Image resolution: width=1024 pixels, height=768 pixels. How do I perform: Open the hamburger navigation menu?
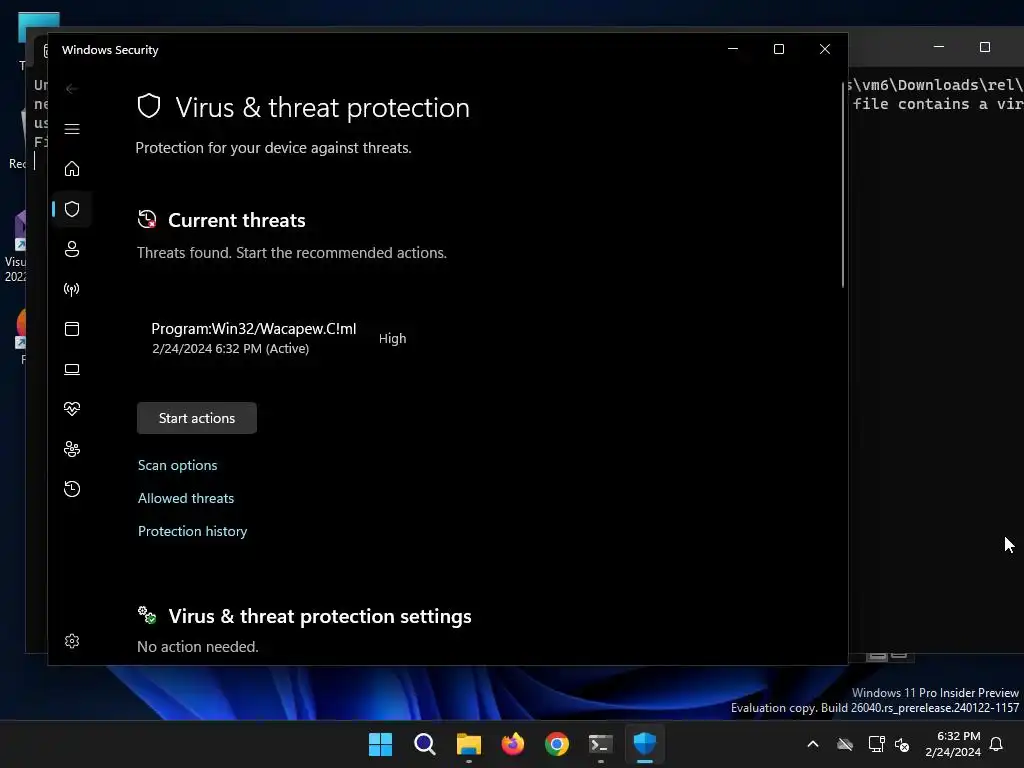[x=72, y=129]
